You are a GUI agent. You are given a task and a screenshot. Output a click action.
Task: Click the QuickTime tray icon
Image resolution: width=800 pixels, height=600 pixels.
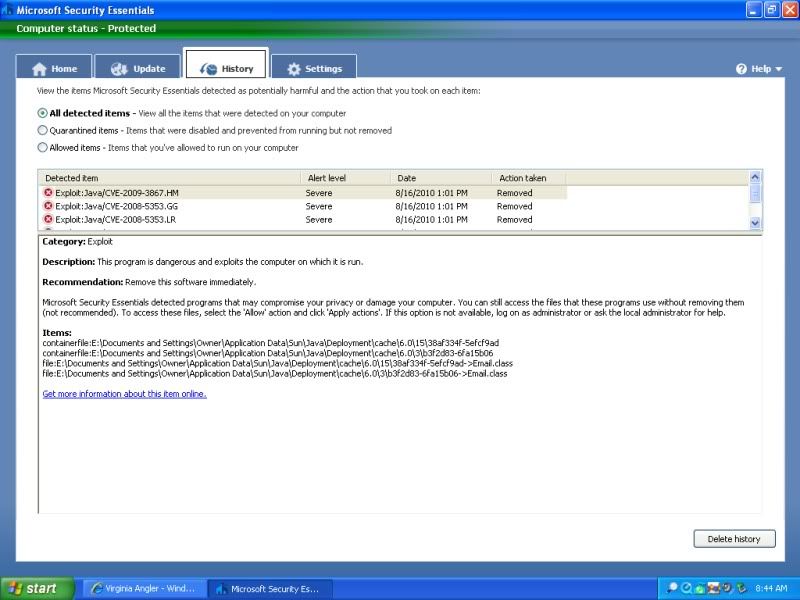[686, 588]
